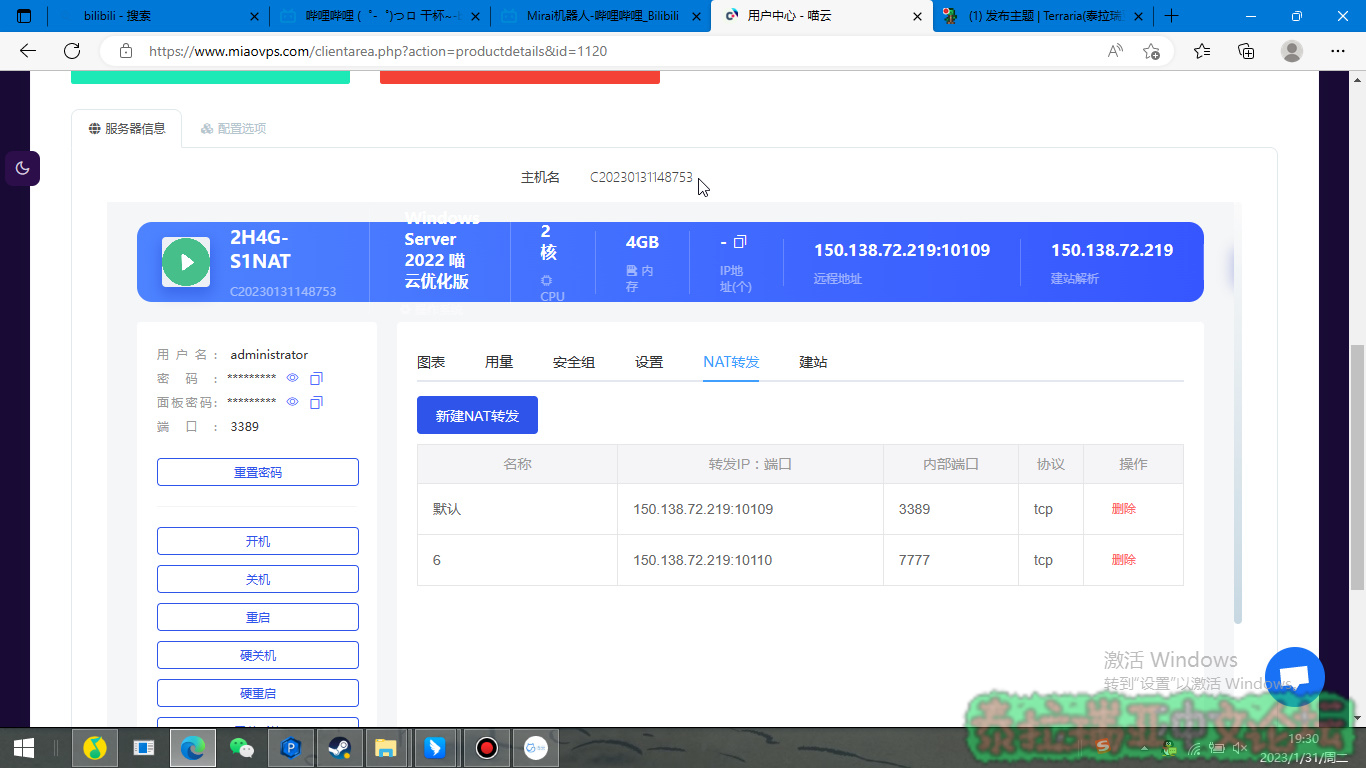
Task: Open the tab actions menu icon
Action: 24,16
